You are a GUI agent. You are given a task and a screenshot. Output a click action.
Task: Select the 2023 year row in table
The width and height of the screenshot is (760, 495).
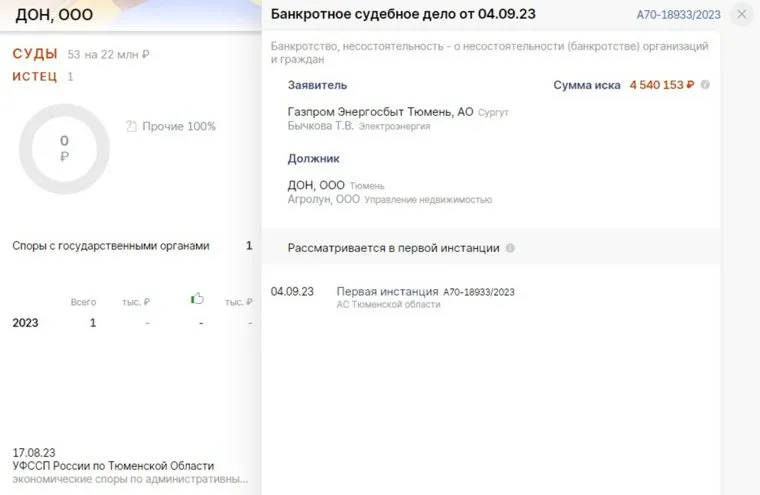point(26,323)
